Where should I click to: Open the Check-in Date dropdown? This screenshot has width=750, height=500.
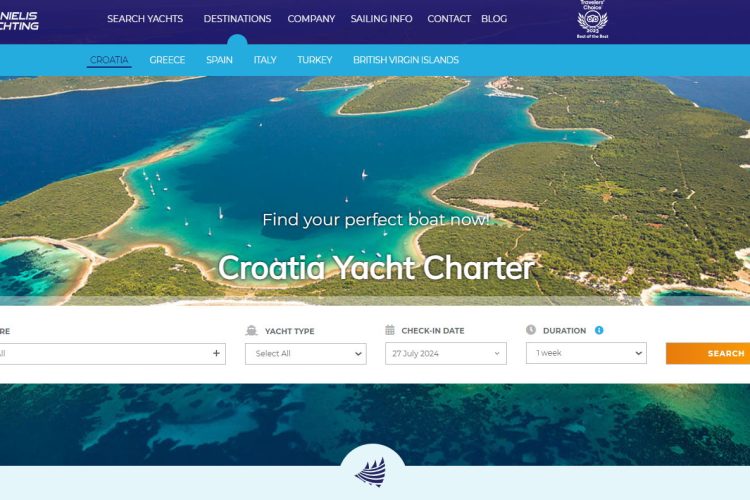(x=446, y=354)
